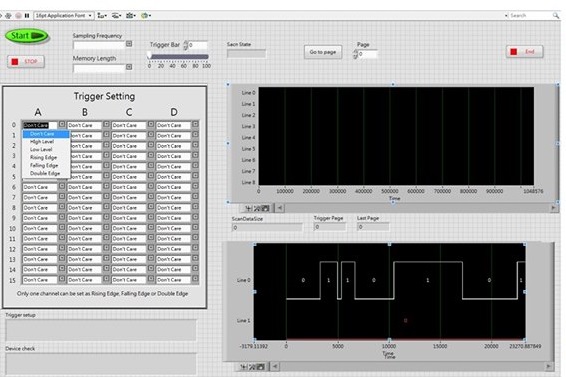The height and width of the screenshot is (377, 566).
Task: Open the Reorder toolbar menu
Action: [146, 16]
